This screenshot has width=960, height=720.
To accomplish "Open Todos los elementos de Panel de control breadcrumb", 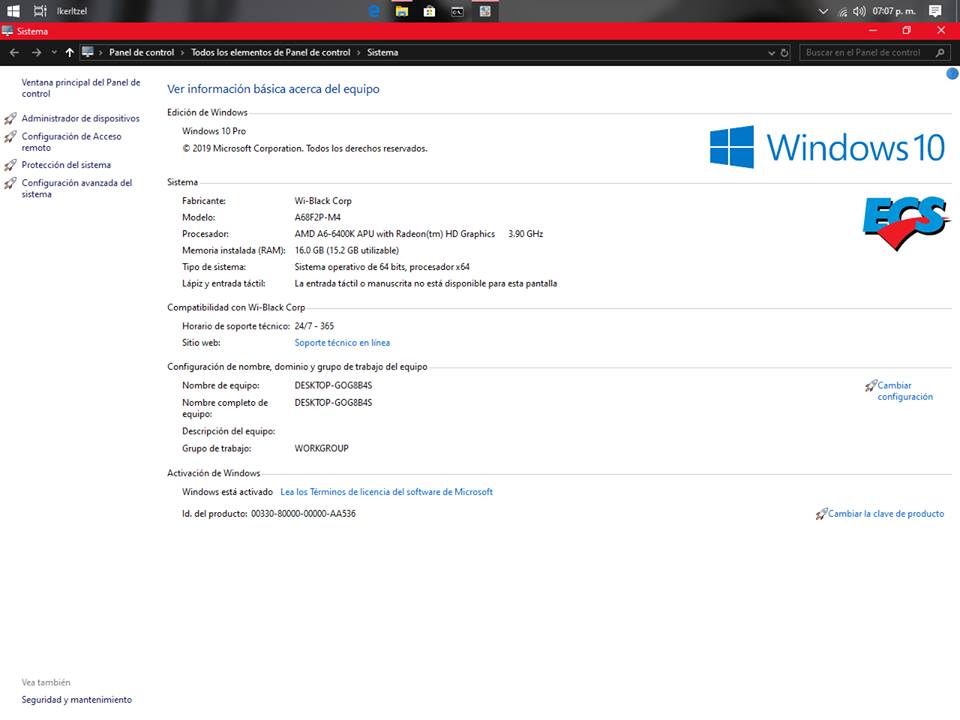I will [x=271, y=53].
